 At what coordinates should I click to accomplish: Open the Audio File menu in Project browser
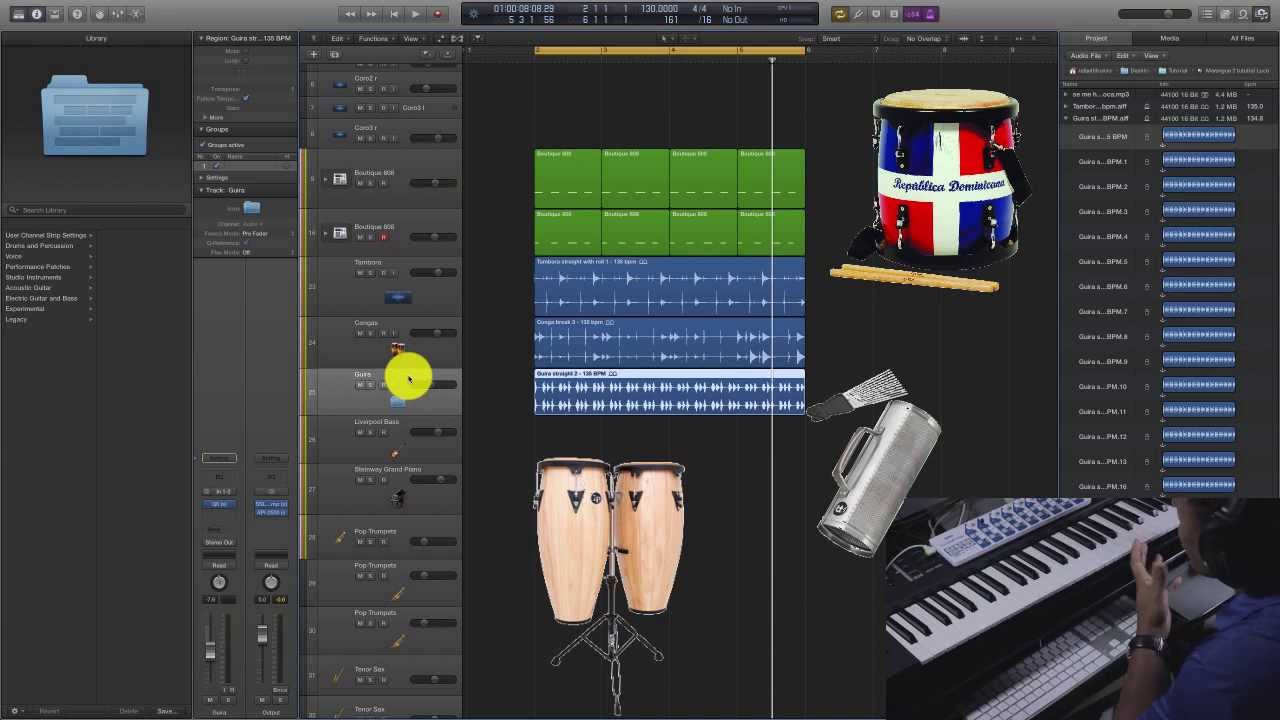pyautogui.click(x=1087, y=56)
